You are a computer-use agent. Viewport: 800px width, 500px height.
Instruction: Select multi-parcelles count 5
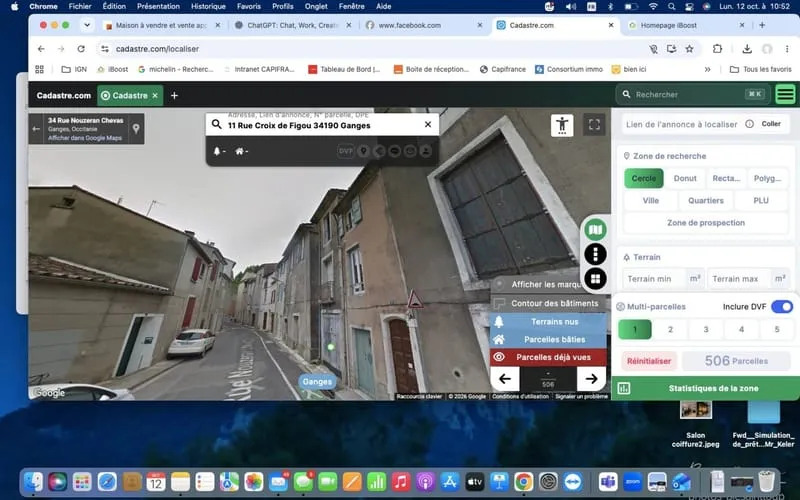[x=777, y=329]
